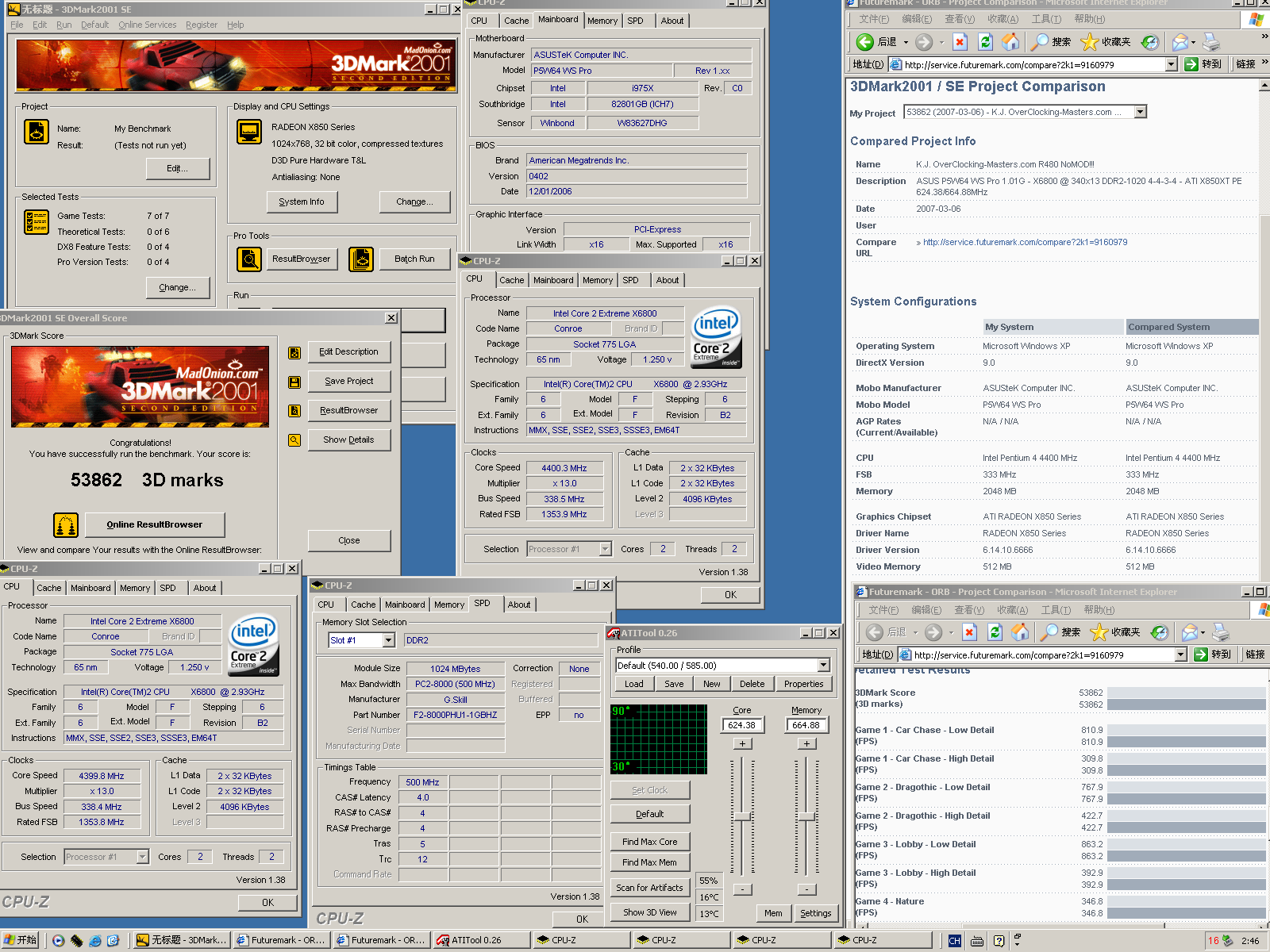Click the Go arrow beside Project Comparison address bar
Screen dimensions: 1270x952
(1191, 64)
